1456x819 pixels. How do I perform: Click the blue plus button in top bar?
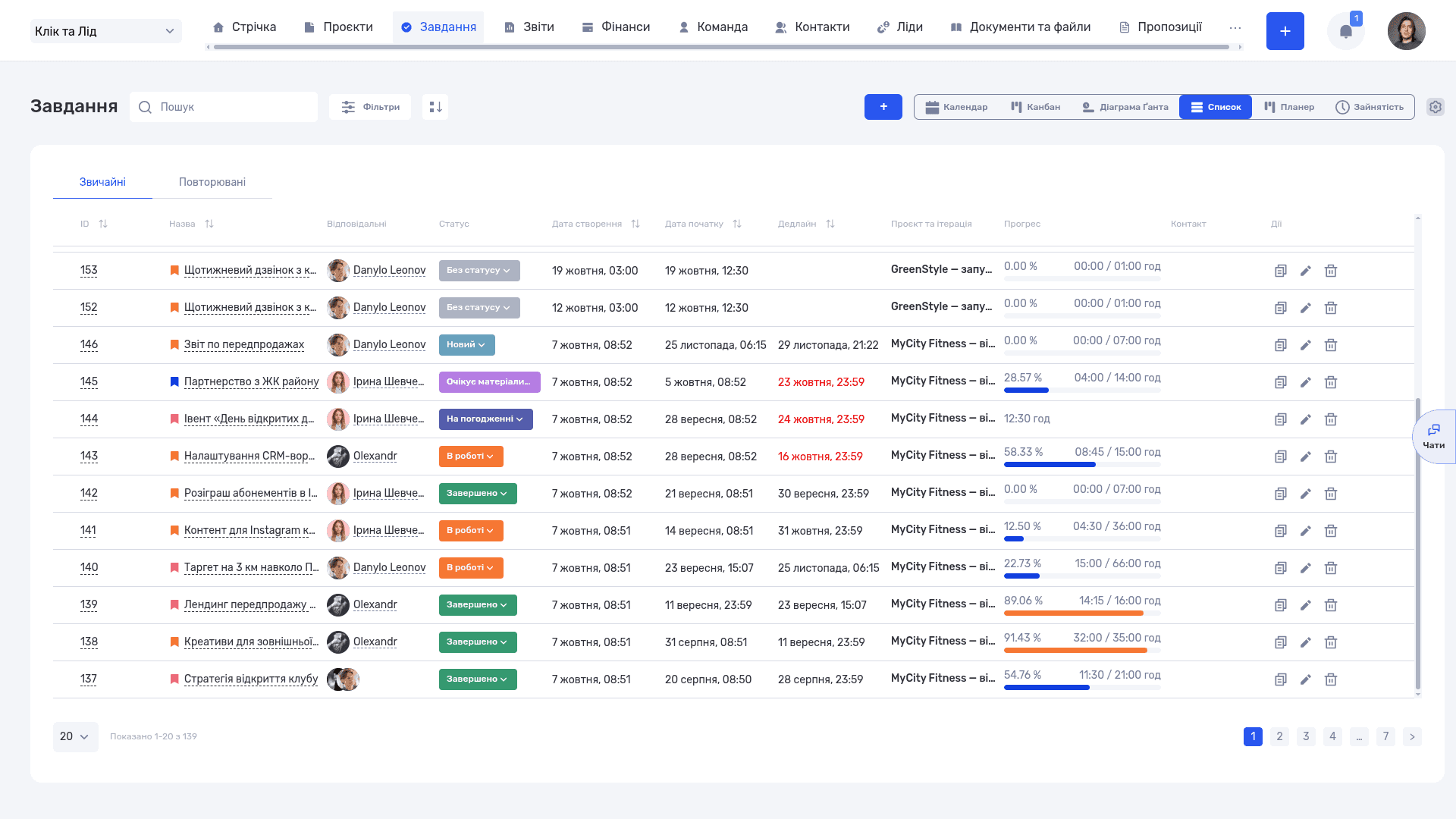(x=1285, y=31)
